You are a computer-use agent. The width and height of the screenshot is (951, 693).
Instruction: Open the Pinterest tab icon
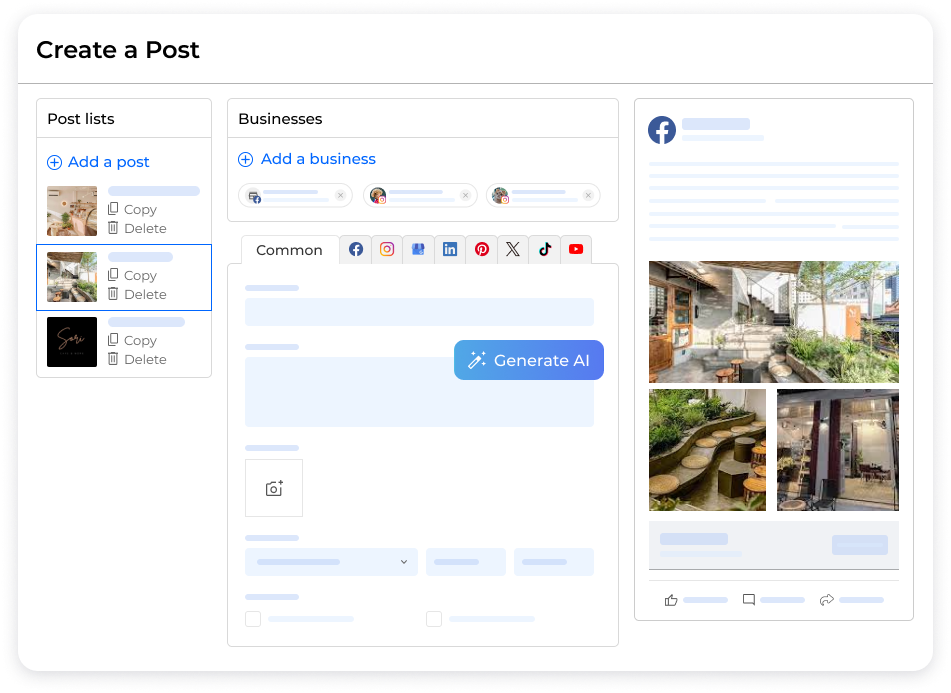coord(482,249)
